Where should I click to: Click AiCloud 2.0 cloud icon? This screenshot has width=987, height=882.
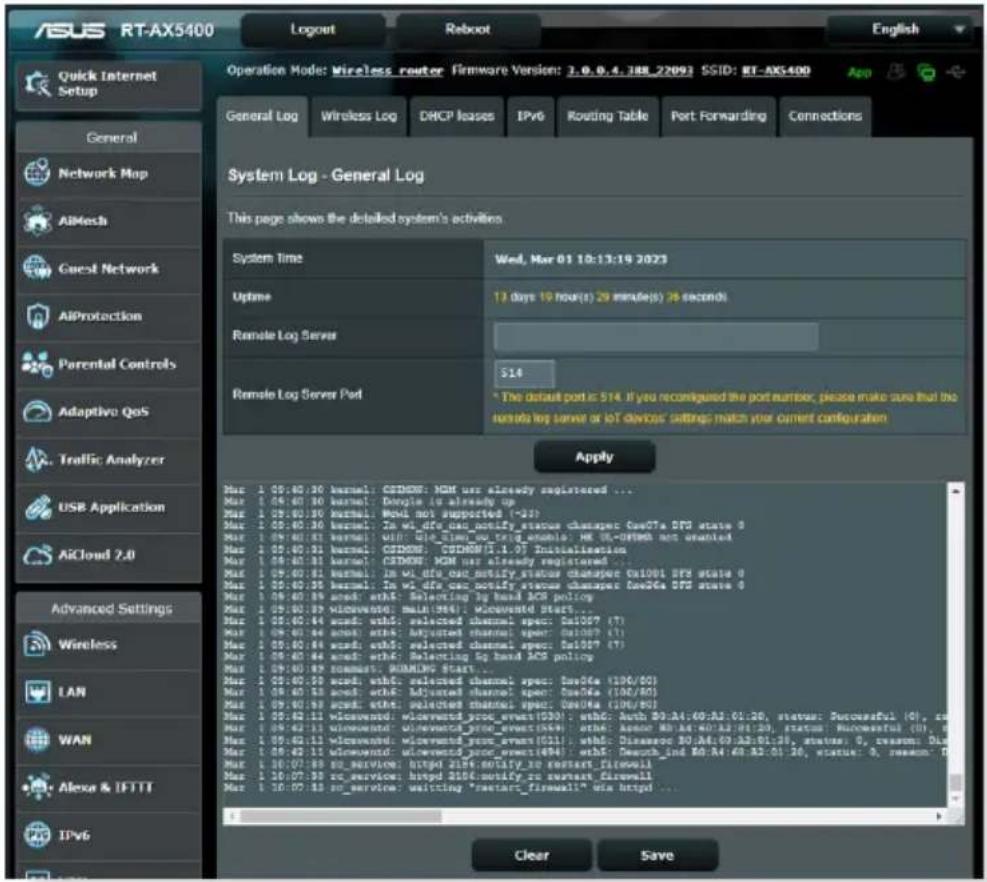click(37, 555)
